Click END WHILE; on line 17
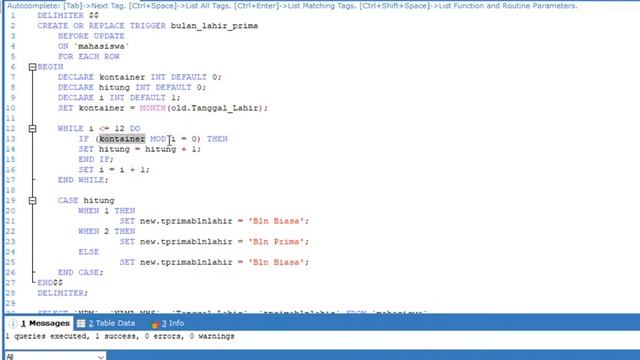The height and width of the screenshot is (360, 640). pyautogui.click(x=83, y=180)
